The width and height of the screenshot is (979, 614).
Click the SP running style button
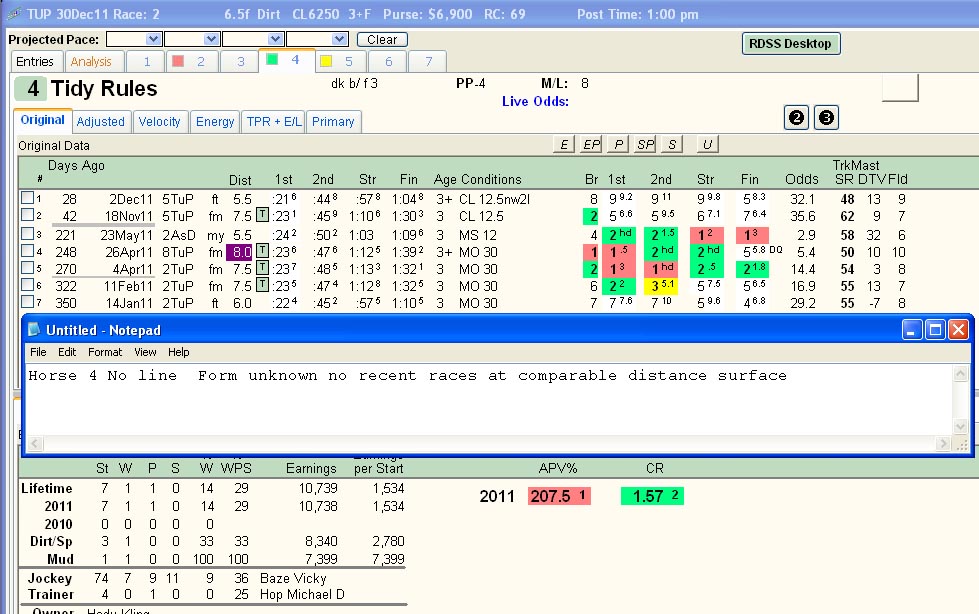click(645, 144)
